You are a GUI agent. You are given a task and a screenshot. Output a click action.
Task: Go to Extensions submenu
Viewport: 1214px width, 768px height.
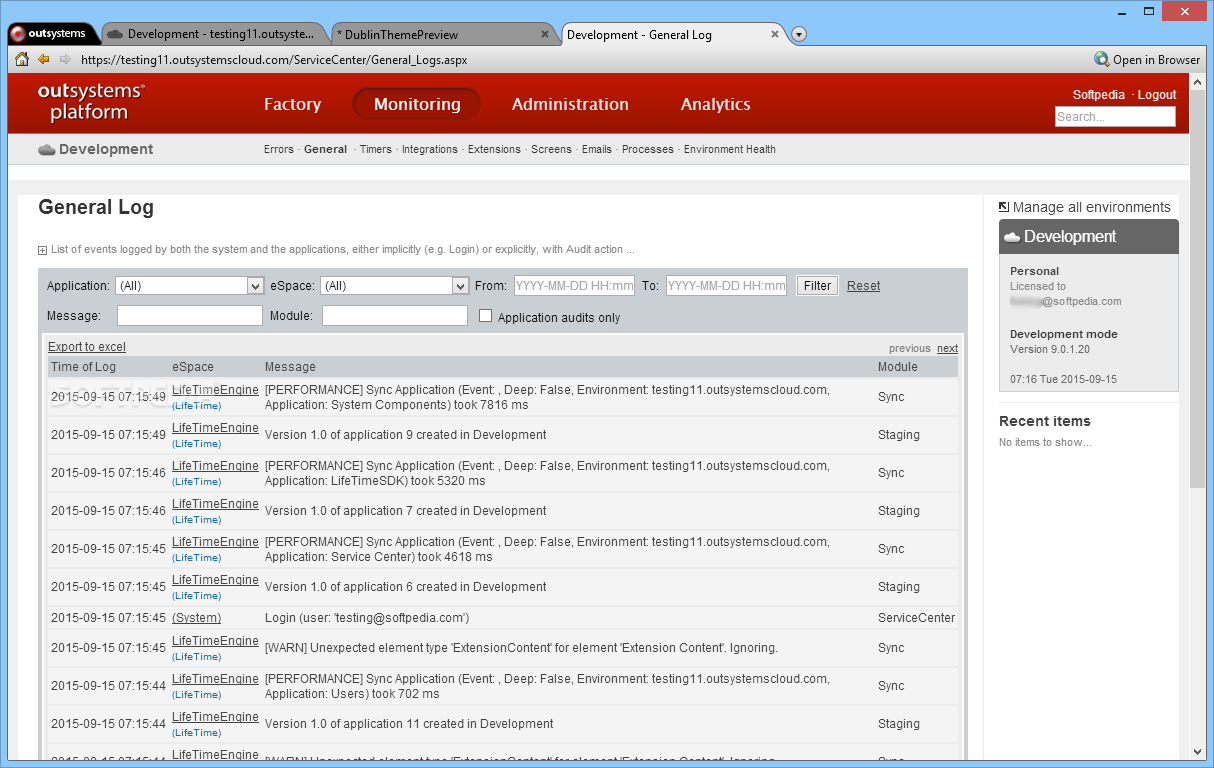[x=494, y=149]
